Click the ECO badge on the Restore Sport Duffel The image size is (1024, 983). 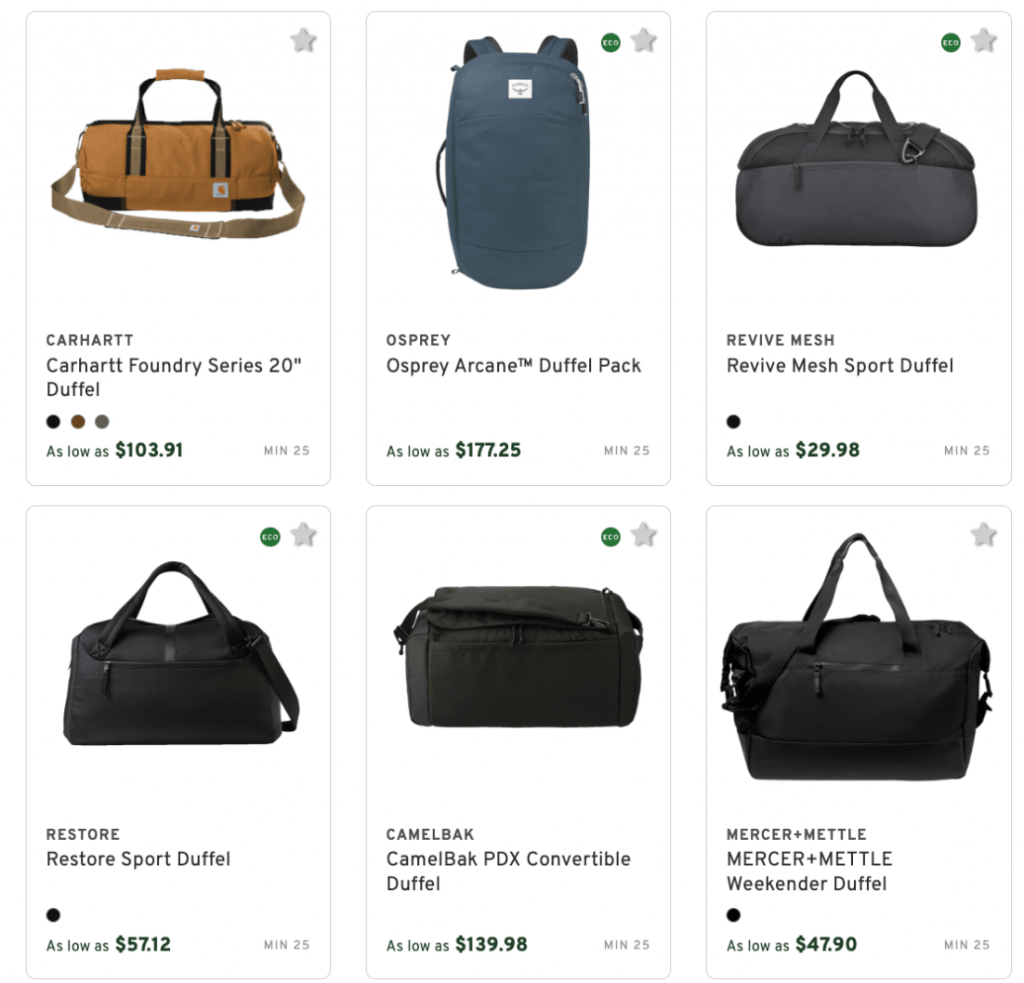click(x=269, y=535)
